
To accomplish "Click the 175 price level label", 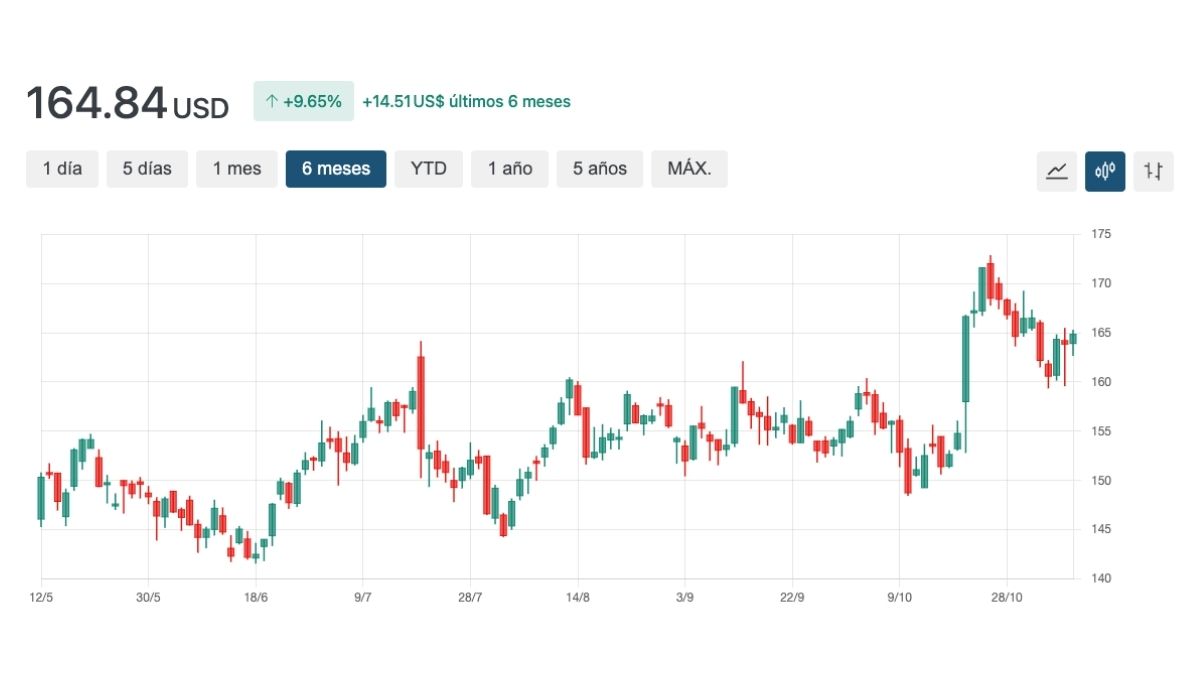I will (1101, 234).
